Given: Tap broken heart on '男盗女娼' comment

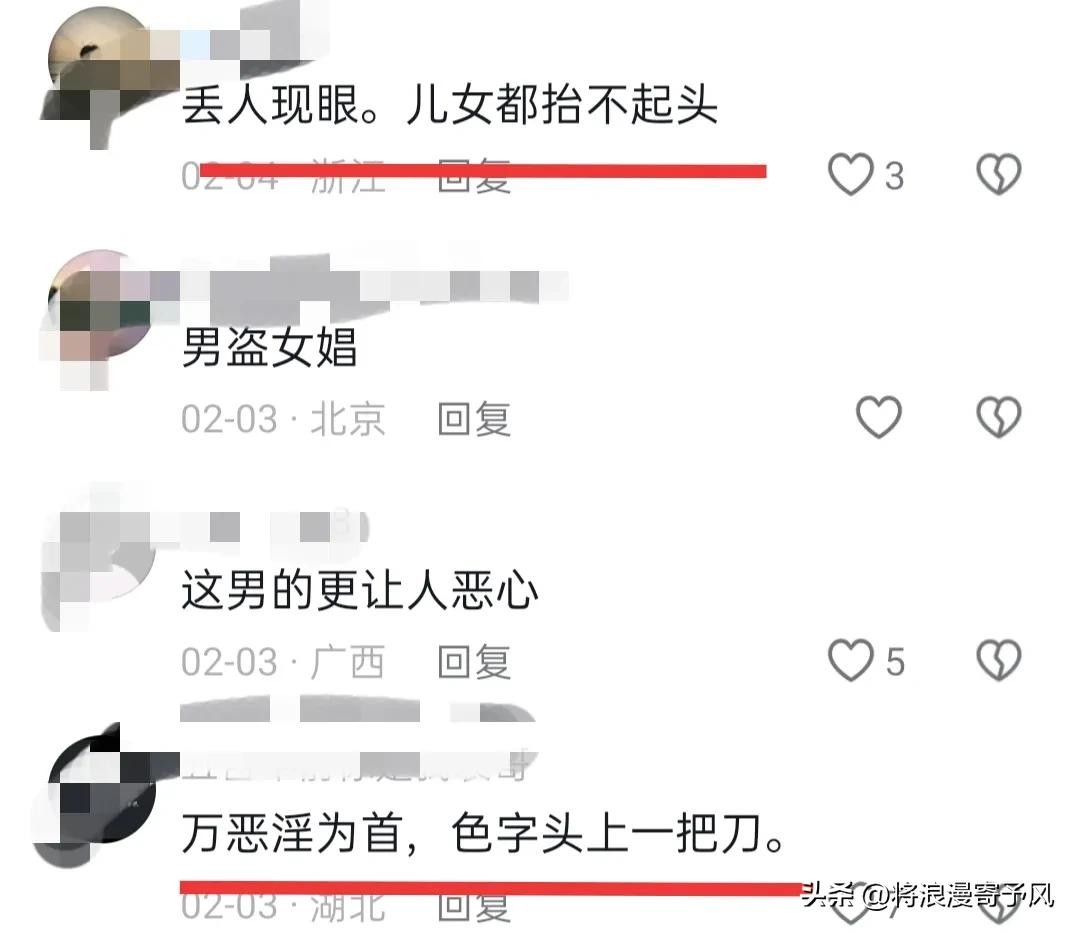Looking at the screenshot, I should (998, 417).
